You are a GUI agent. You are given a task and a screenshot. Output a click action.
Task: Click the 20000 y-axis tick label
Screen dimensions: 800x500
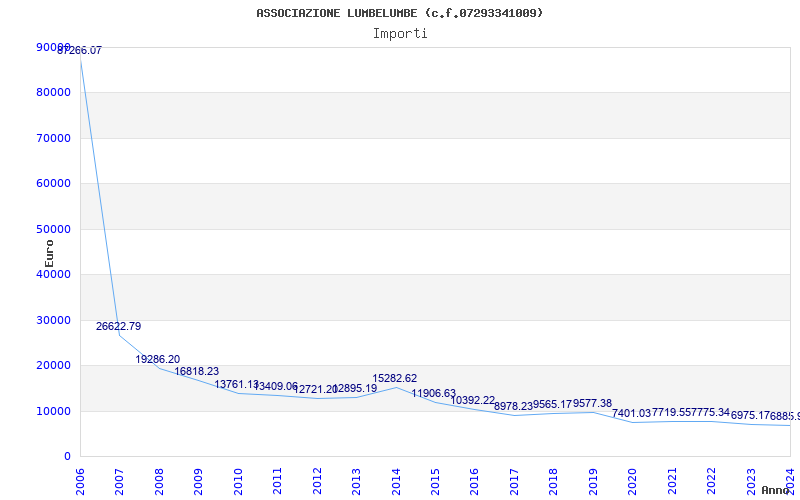tap(54, 365)
